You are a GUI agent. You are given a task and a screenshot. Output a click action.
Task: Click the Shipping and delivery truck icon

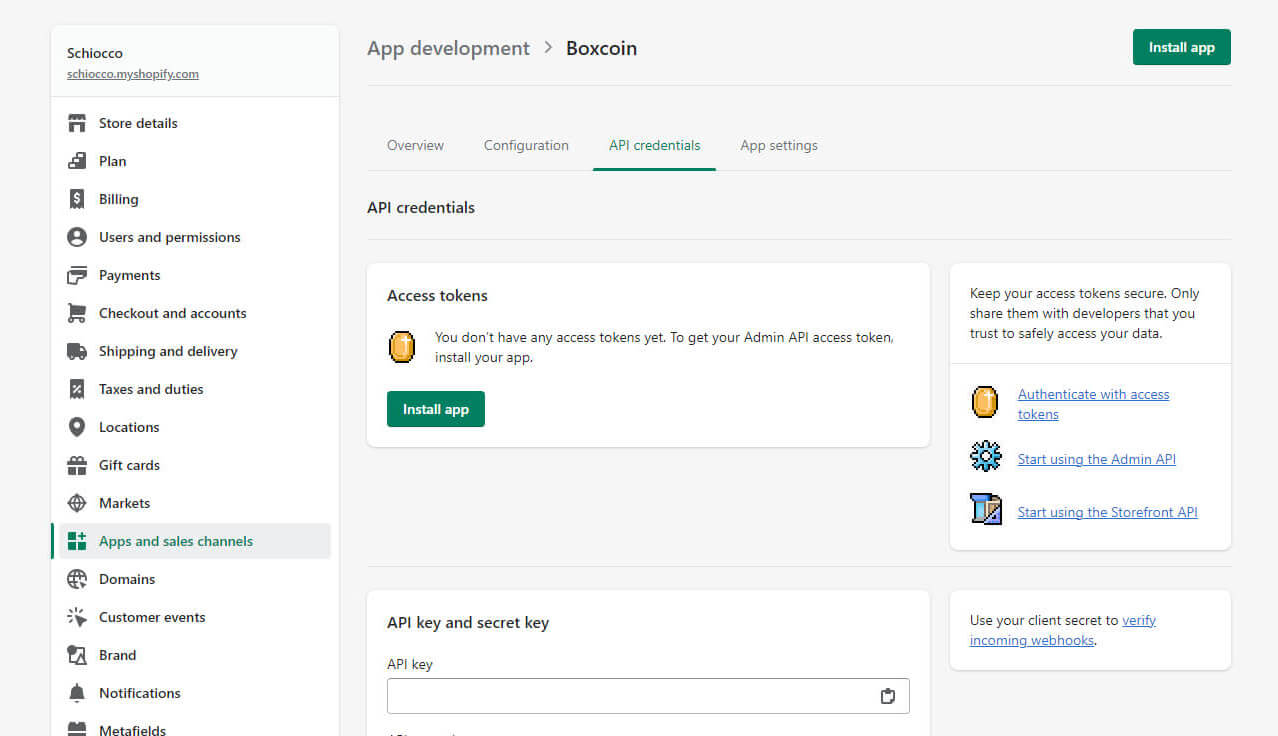tap(77, 351)
